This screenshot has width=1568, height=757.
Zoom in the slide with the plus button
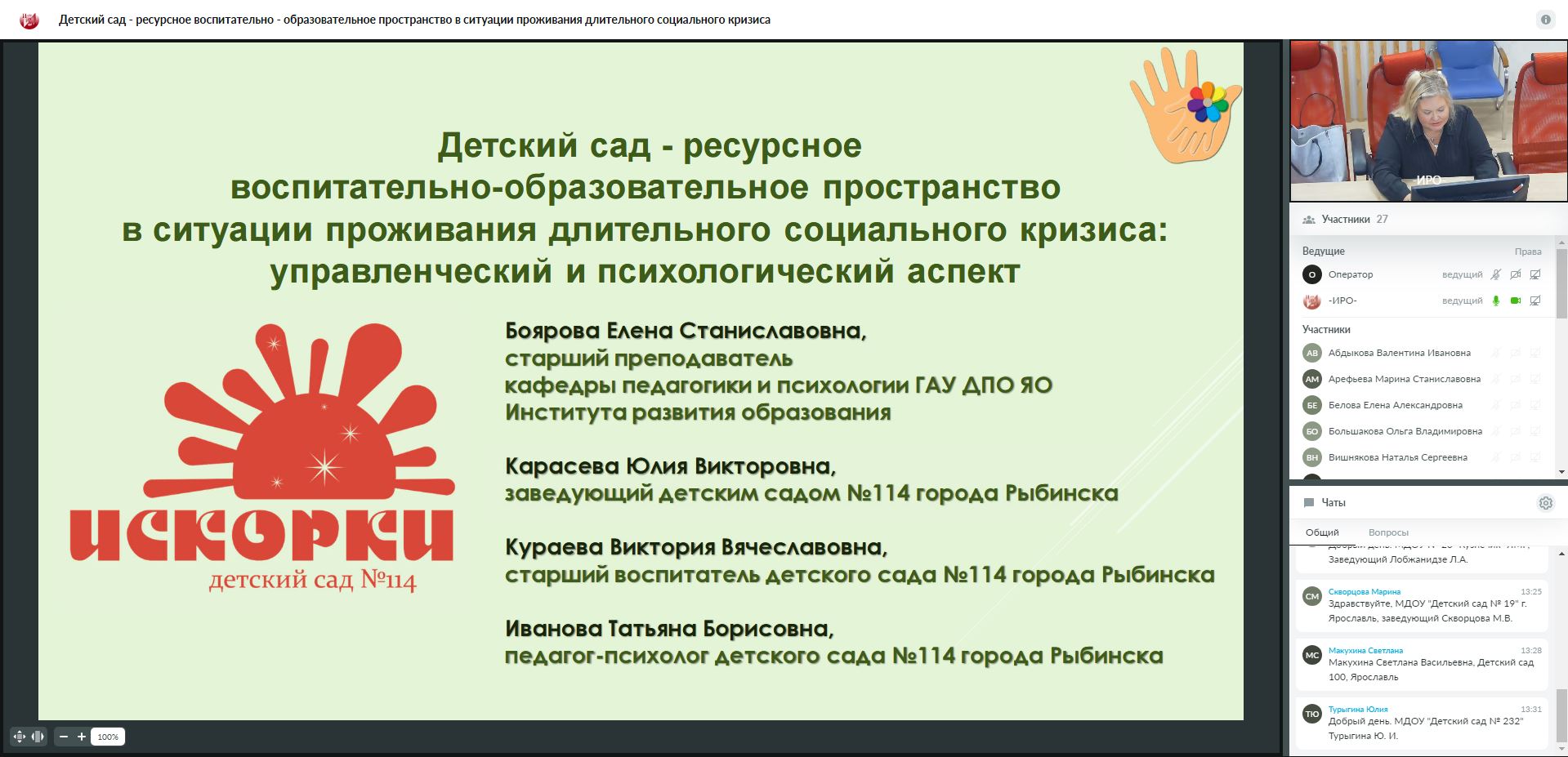click(82, 737)
